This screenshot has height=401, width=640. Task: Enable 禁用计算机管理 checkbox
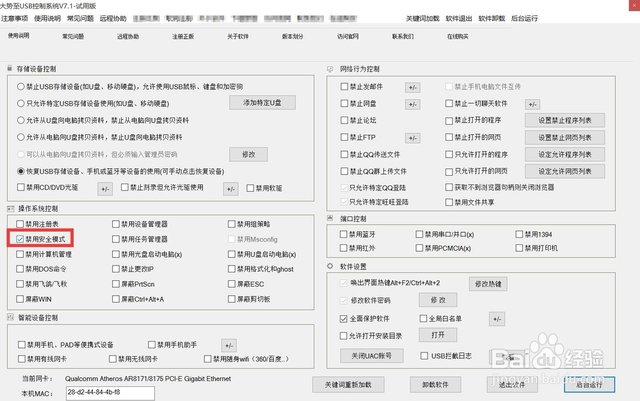(20, 254)
